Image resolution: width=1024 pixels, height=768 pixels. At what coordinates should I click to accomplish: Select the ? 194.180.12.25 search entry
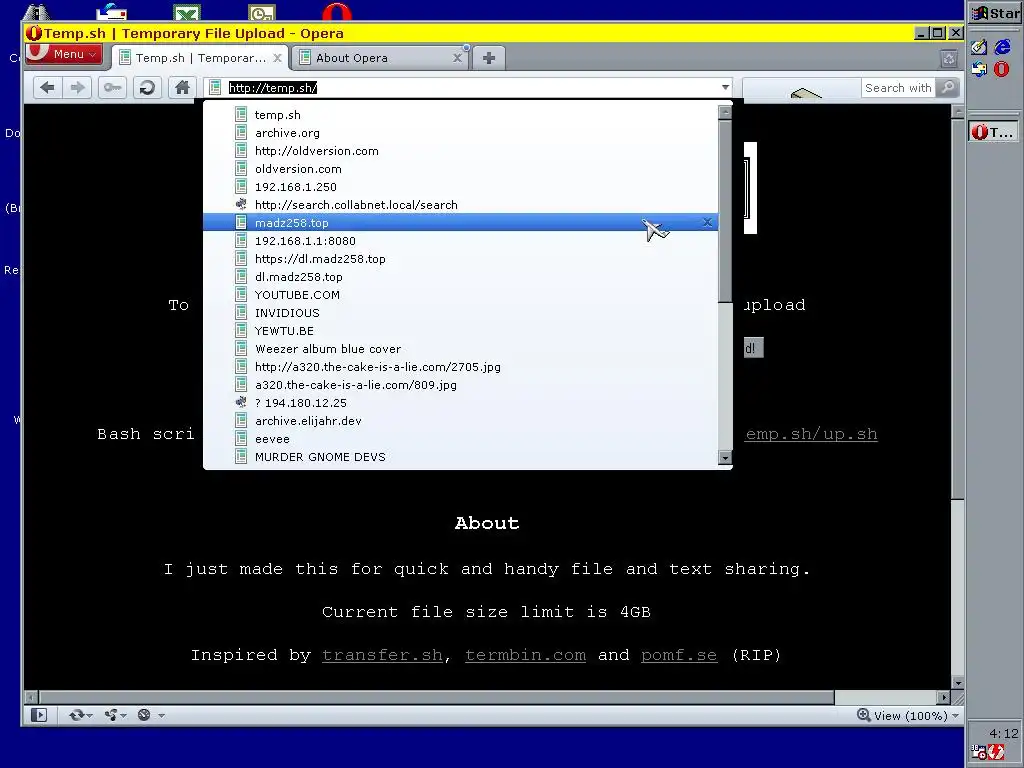click(x=460, y=403)
